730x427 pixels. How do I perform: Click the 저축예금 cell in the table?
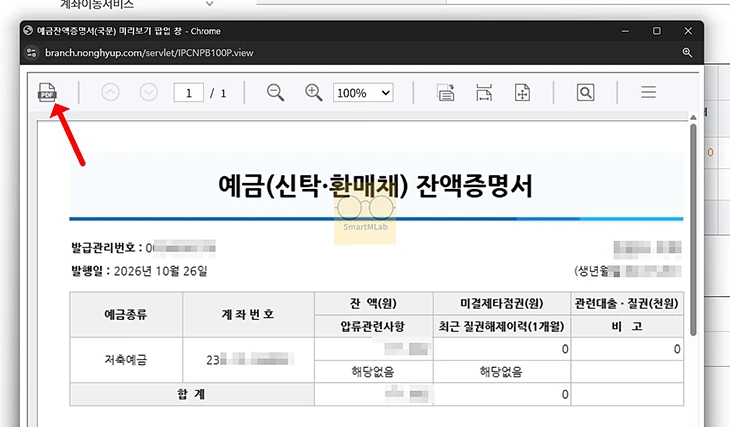126,359
